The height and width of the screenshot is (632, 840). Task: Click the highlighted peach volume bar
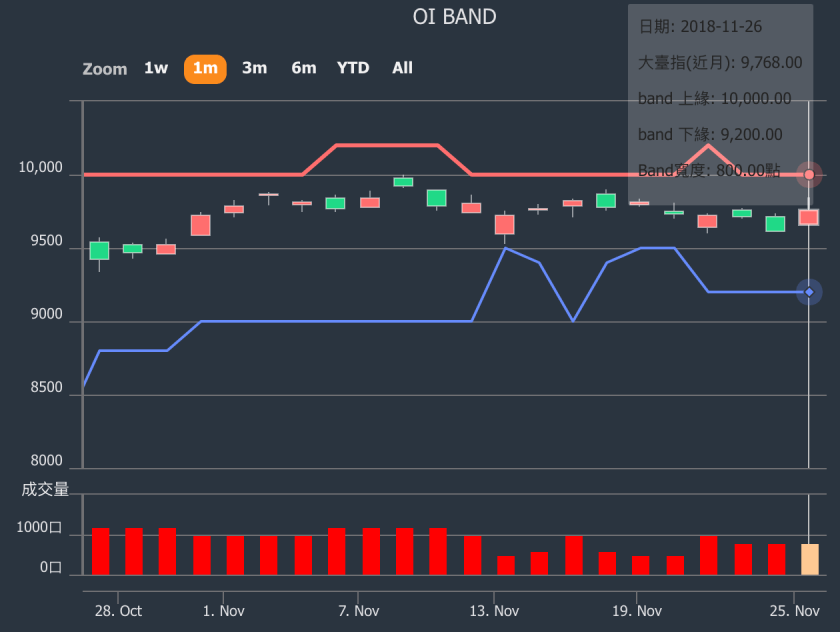click(809, 559)
